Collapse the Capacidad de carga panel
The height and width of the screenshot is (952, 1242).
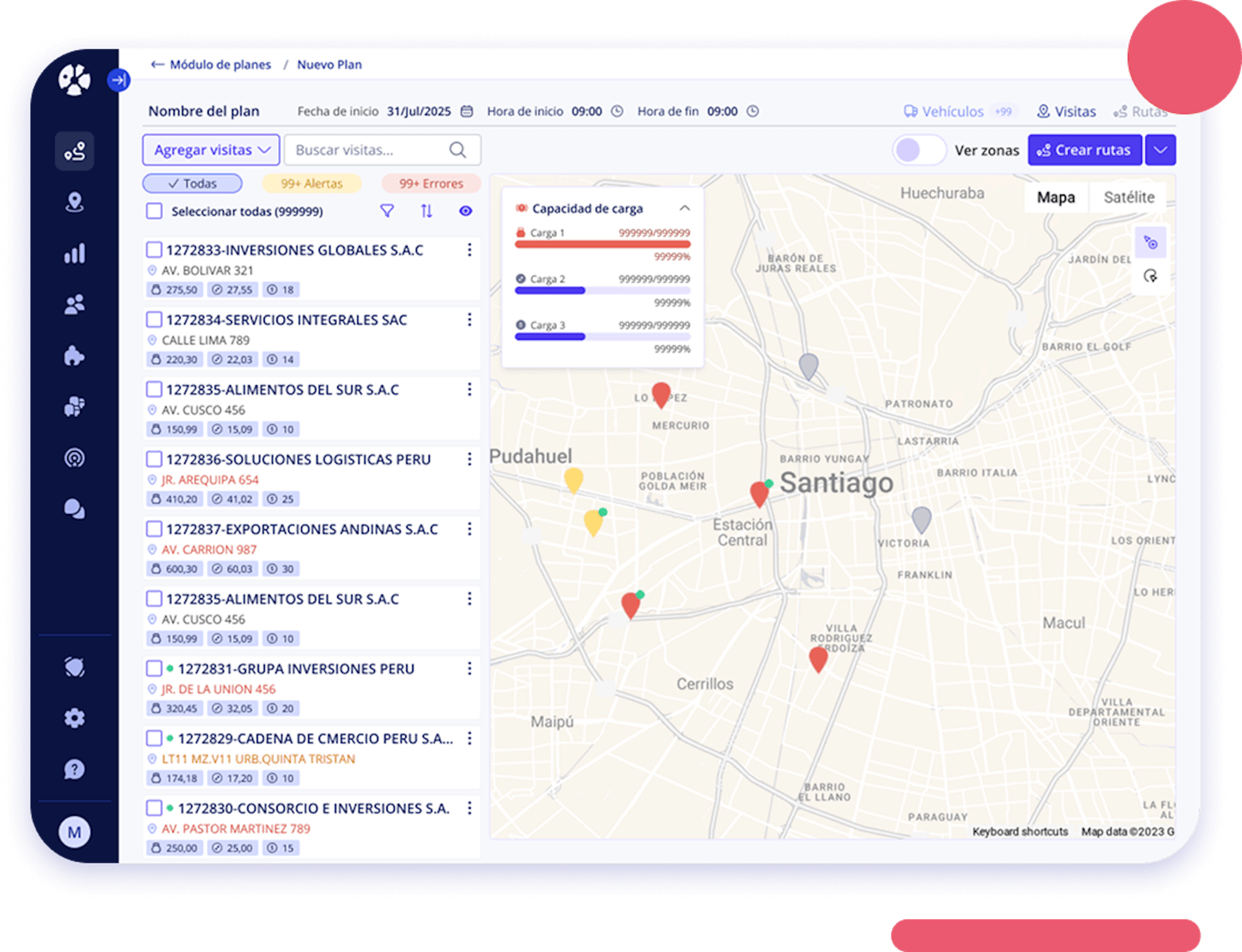pyautogui.click(x=684, y=209)
